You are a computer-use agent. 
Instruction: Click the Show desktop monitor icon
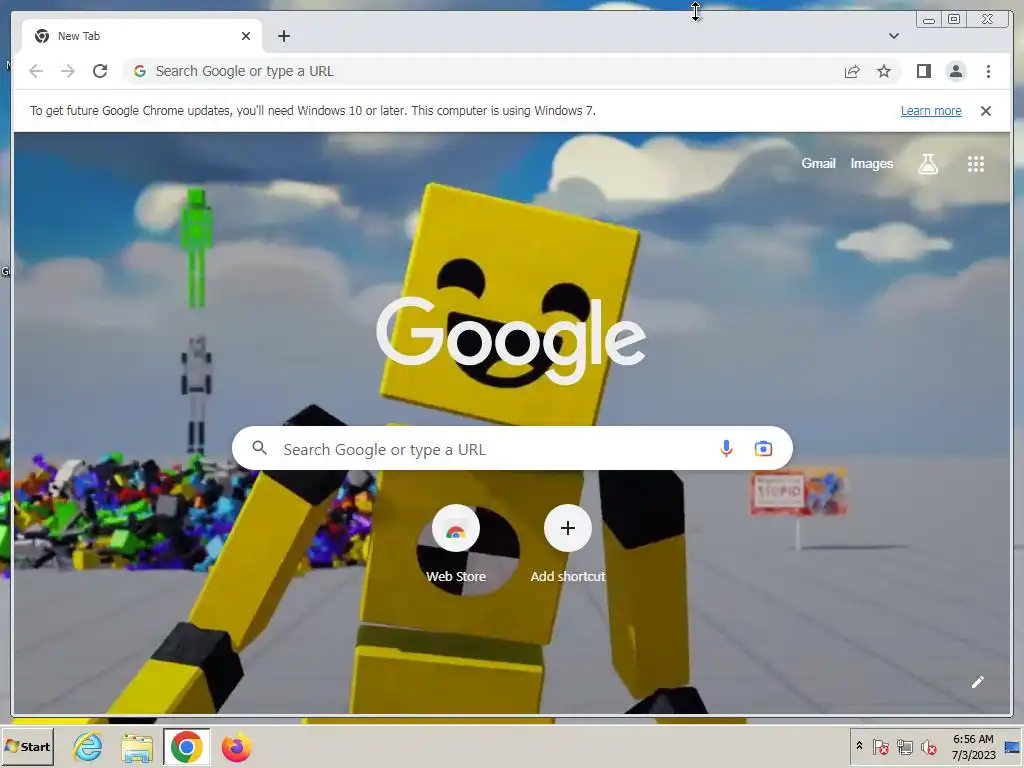pos(1012,746)
